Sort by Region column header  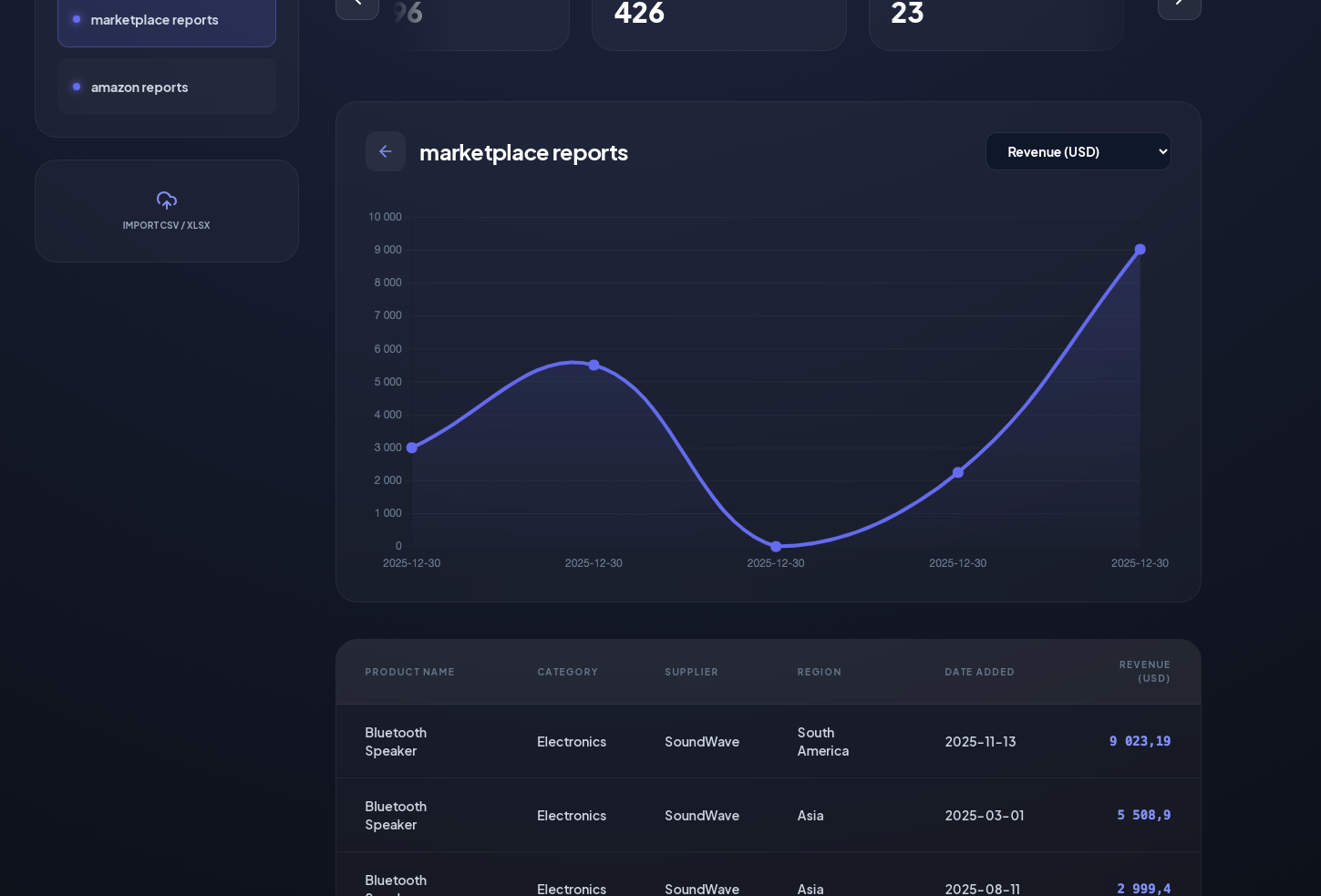click(x=819, y=672)
